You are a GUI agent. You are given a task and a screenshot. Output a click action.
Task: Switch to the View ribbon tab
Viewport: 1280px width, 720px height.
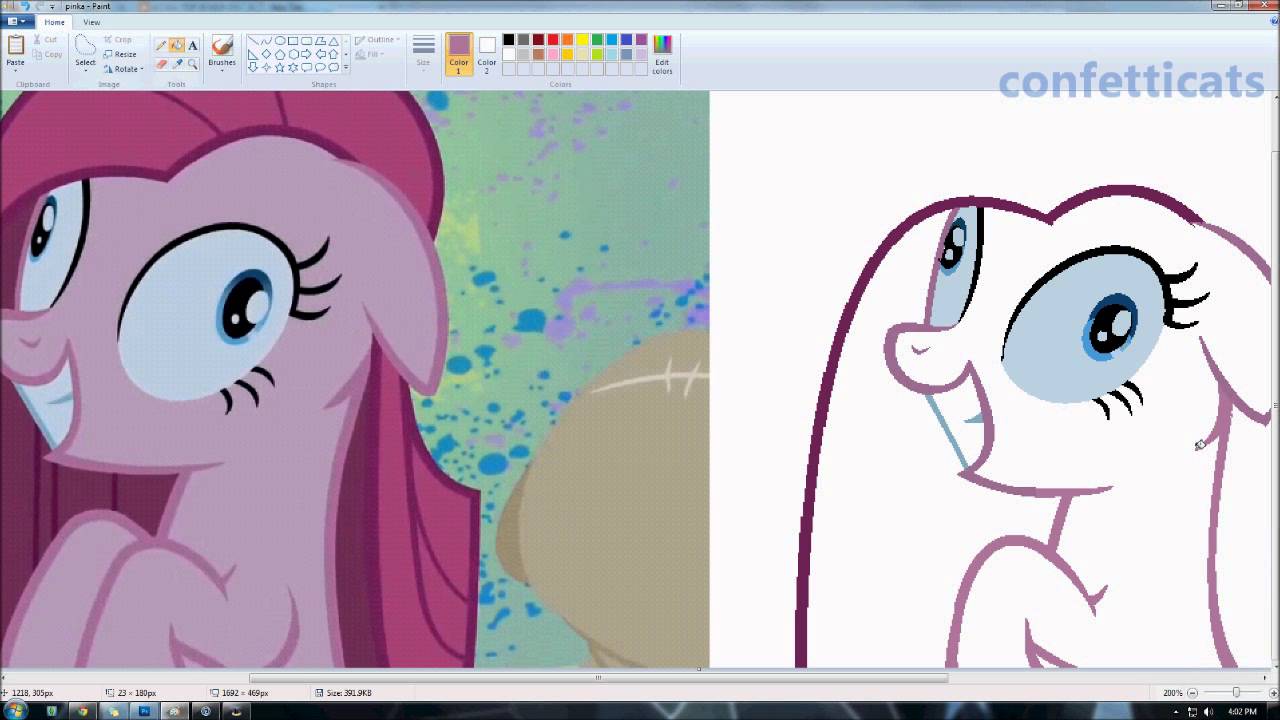pos(91,22)
